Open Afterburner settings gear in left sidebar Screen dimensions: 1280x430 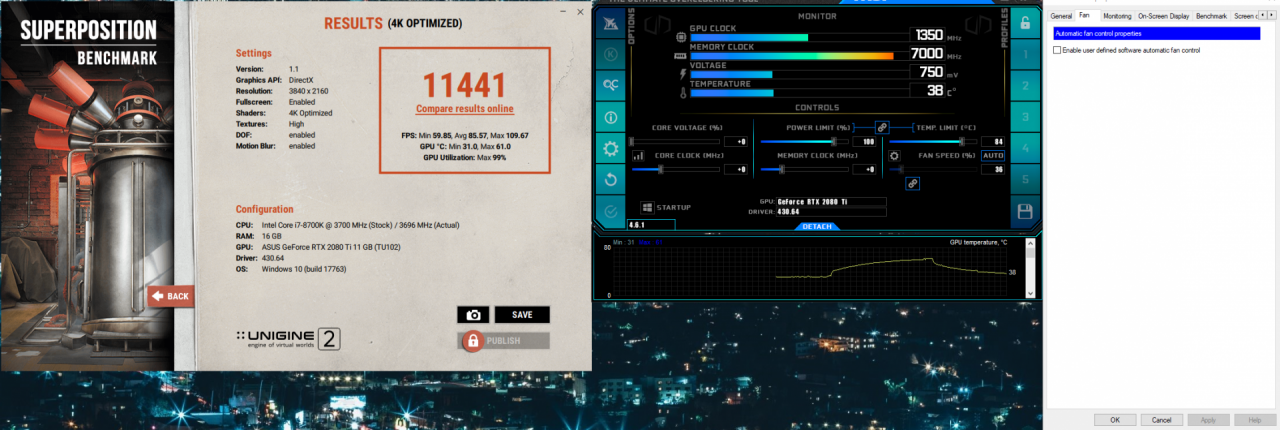point(611,149)
